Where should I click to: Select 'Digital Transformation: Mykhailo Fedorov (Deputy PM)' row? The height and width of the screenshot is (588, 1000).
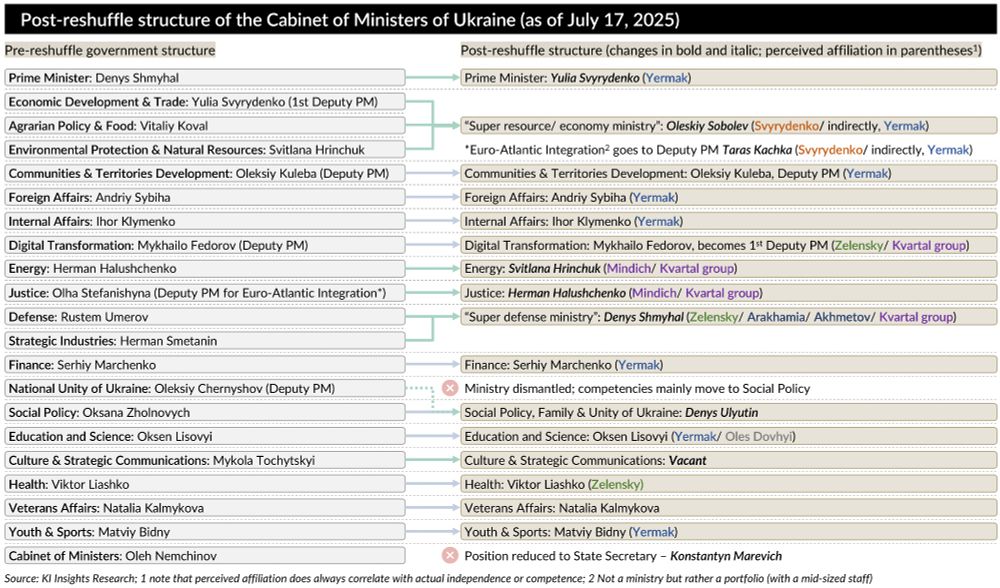(205, 246)
